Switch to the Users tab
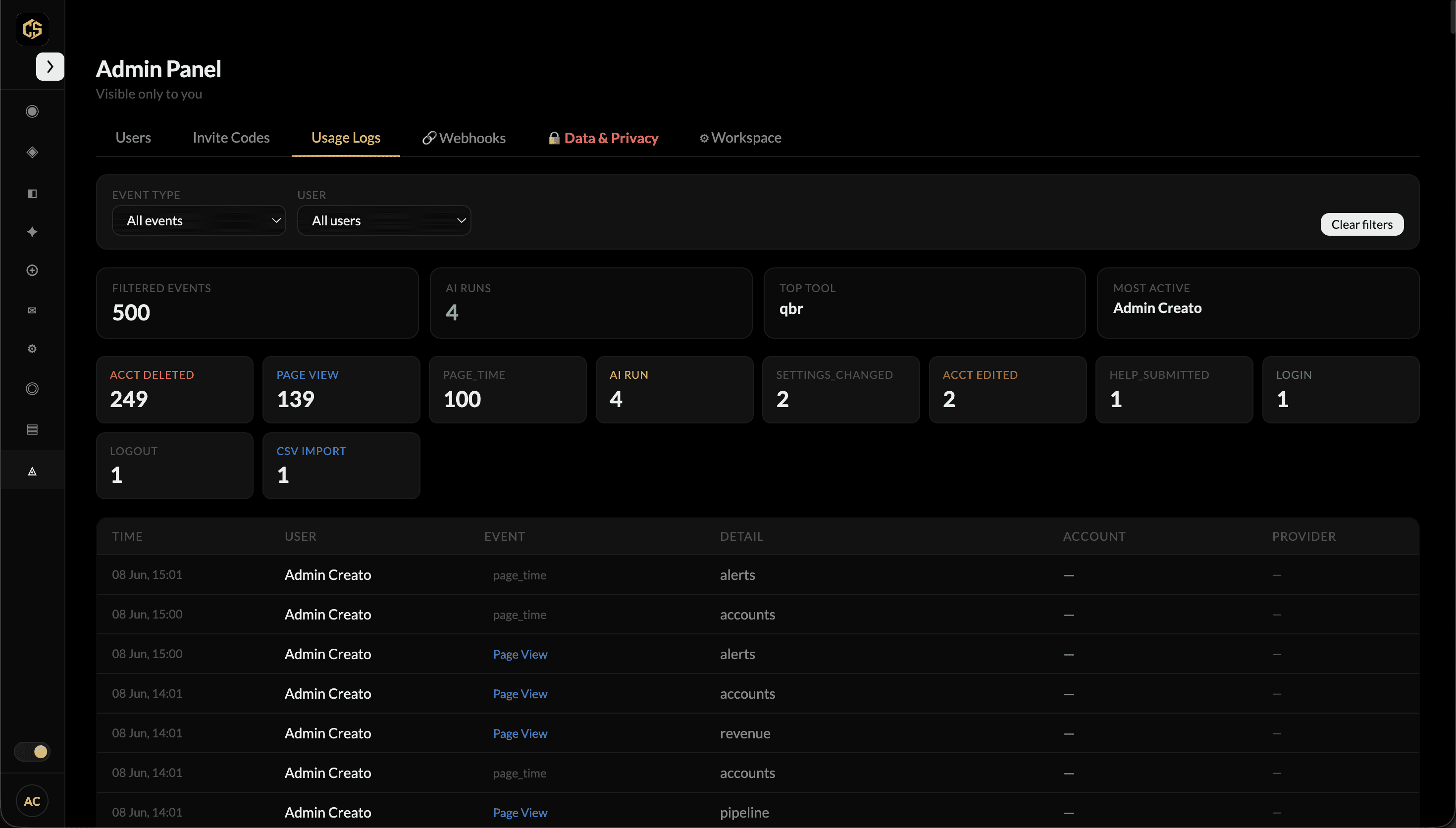 coord(133,138)
